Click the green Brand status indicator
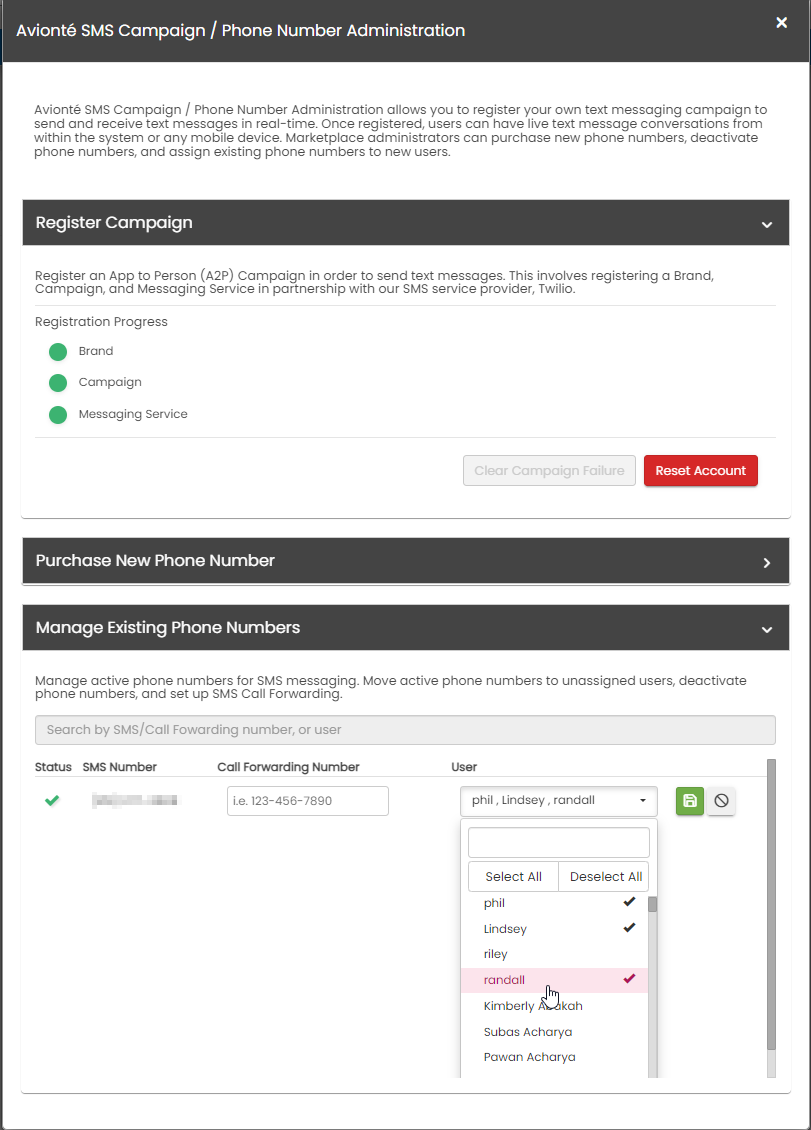The height and width of the screenshot is (1130, 811). [x=58, y=352]
